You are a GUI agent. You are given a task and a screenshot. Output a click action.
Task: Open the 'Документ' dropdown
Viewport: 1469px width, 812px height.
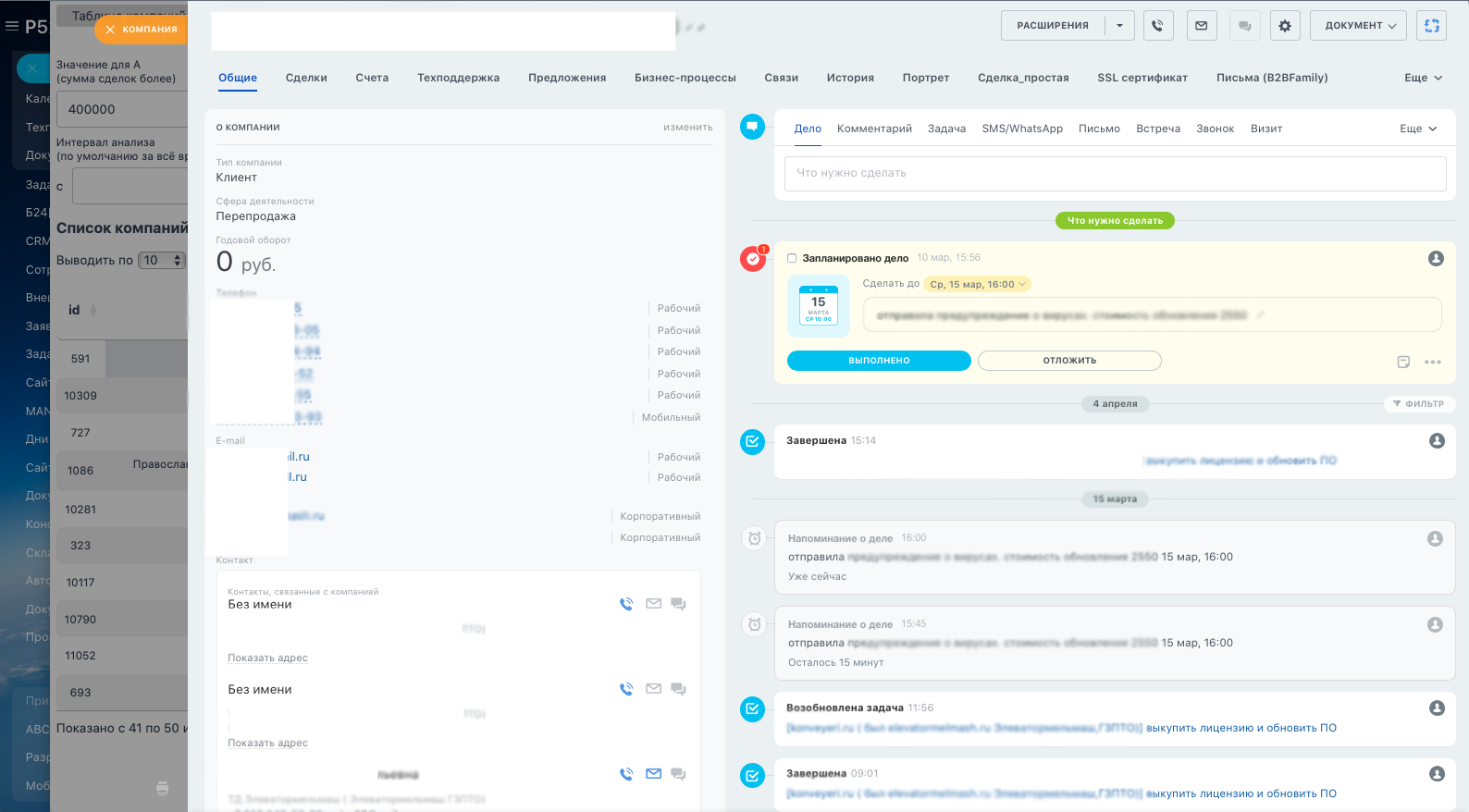(x=1358, y=26)
